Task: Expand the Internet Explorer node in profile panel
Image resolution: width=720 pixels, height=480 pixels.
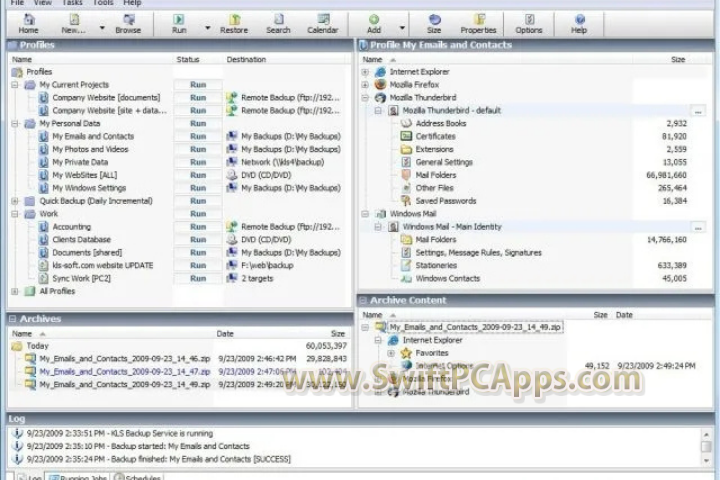Action: tap(365, 72)
